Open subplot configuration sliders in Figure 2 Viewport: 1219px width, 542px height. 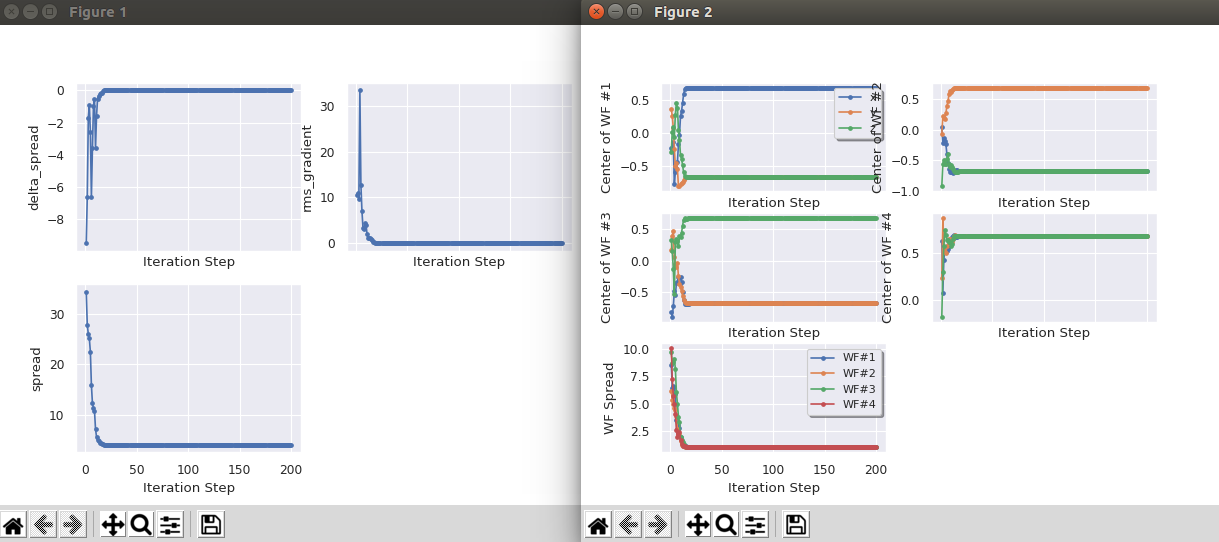[x=755, y=524]
